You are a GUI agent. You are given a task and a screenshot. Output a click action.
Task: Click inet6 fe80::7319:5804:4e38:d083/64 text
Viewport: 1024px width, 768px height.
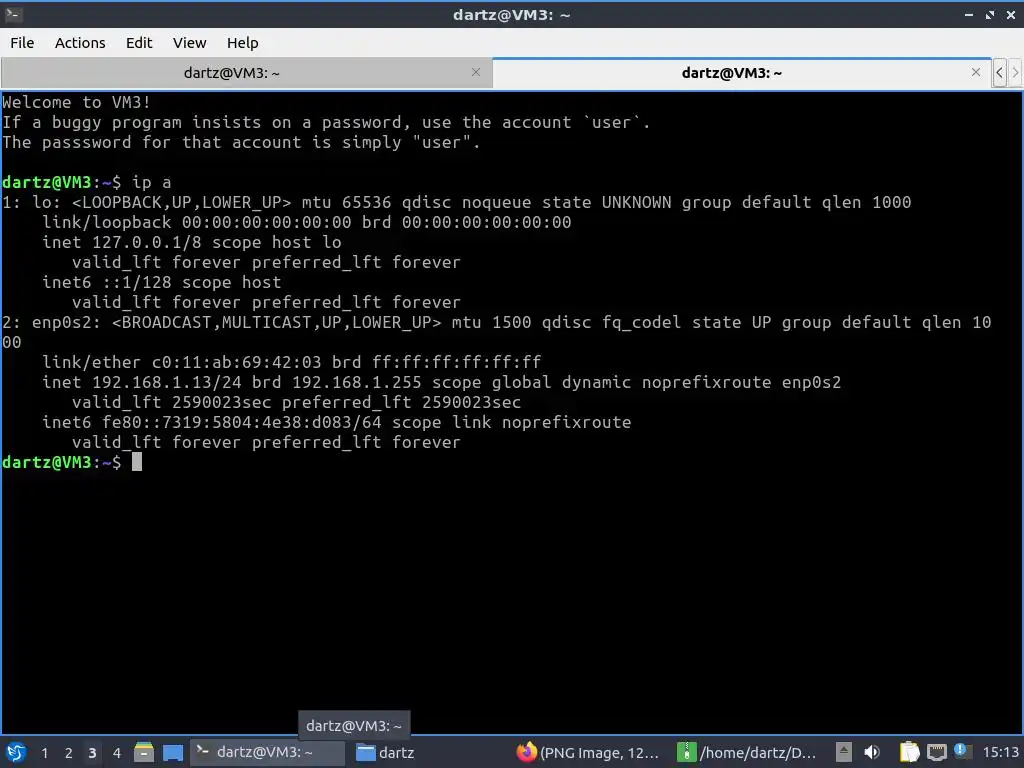click(212, 422)
